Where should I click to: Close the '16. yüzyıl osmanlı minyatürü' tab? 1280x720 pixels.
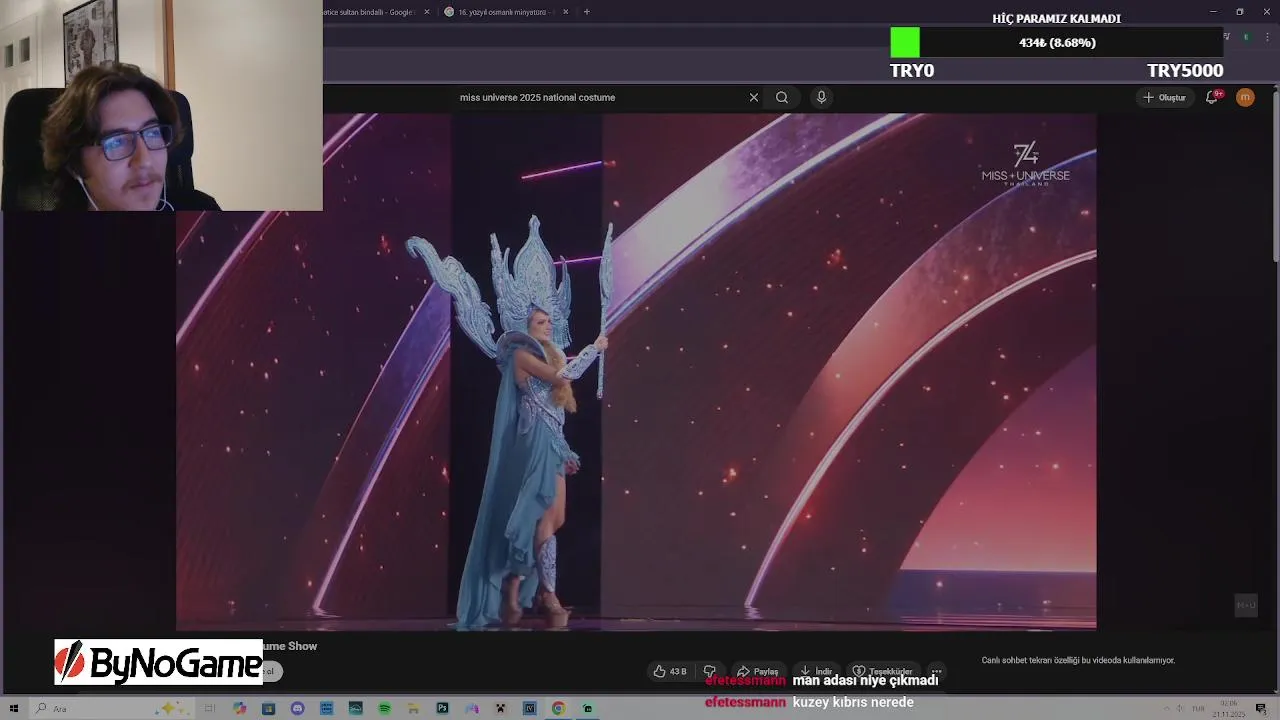pyautogui.click(x=566, y=12)
